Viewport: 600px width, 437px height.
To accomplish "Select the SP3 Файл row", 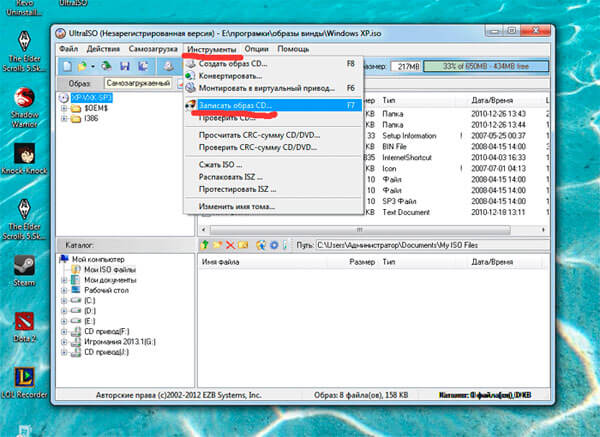I will coord(455,201).
